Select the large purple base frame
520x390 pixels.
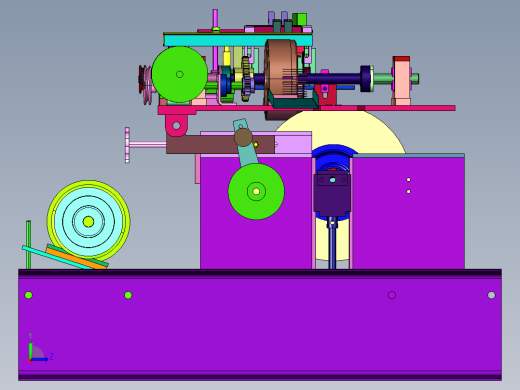coord(260,325)
